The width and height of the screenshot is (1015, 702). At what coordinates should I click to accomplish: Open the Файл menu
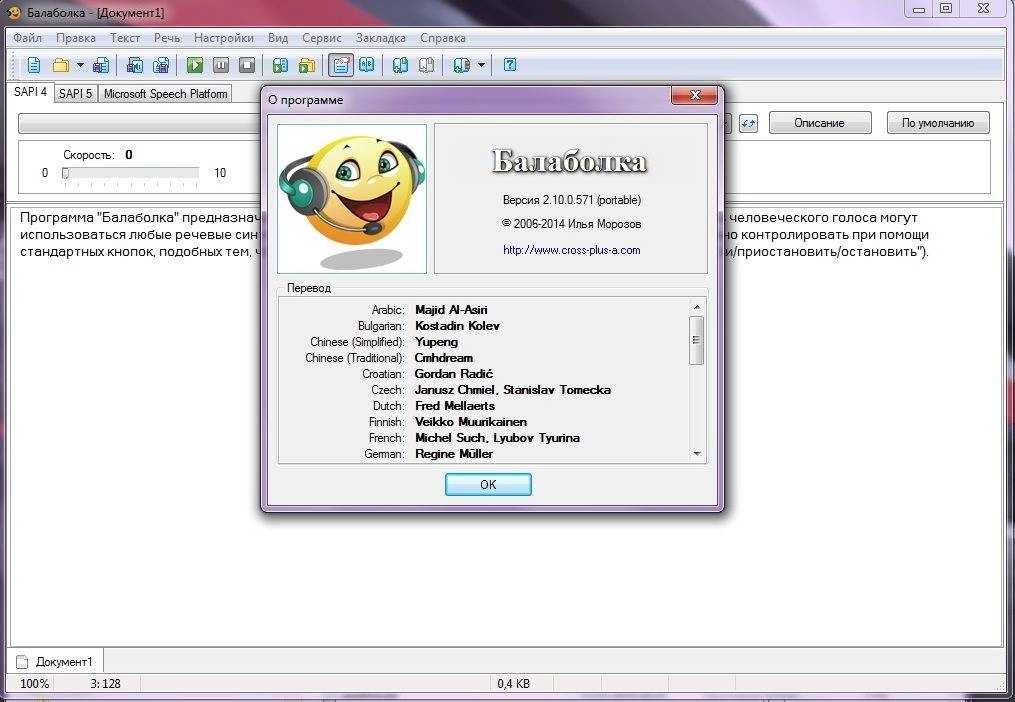pyautogui.click(x=27, y=38)
